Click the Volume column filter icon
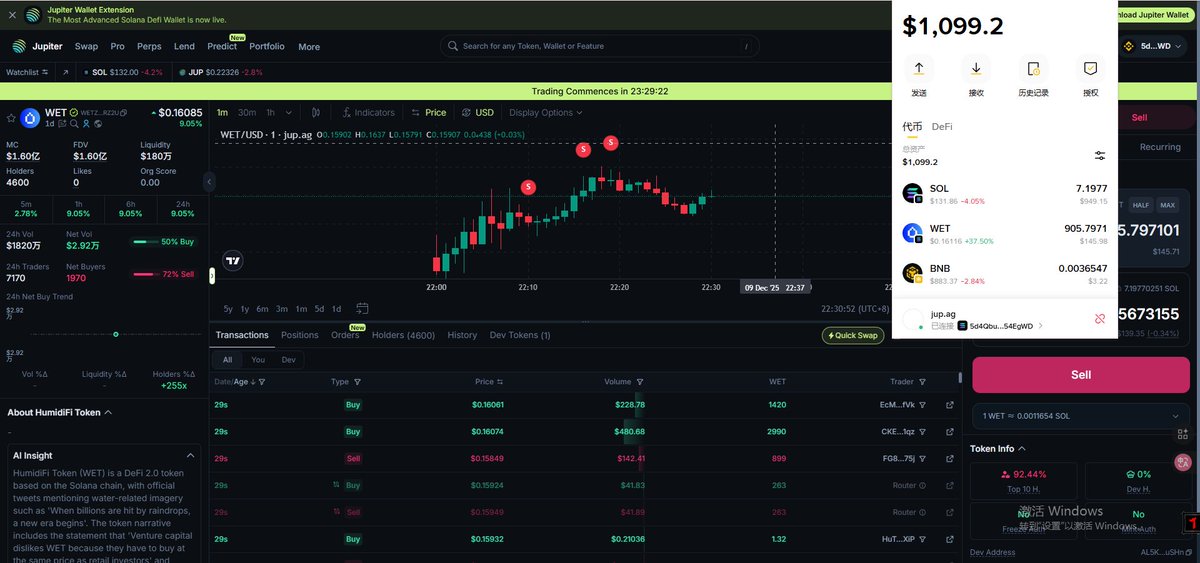1200x563 pixels. [641, 382]
